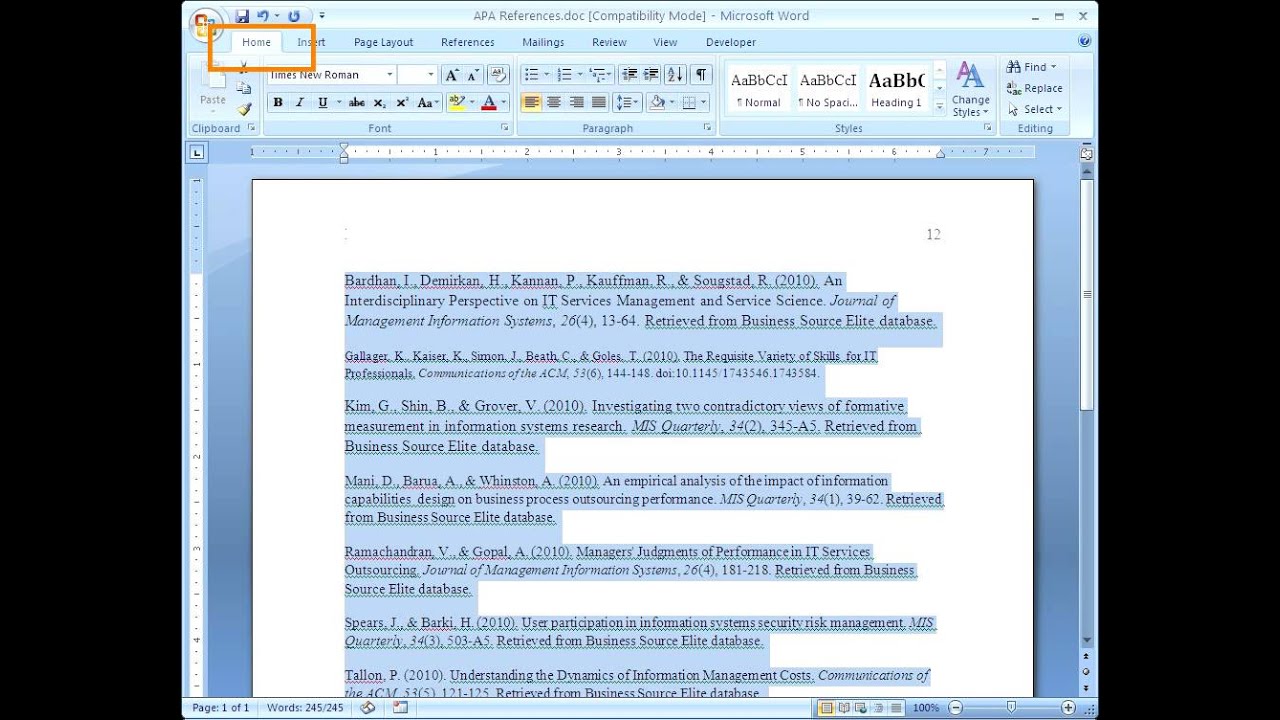Apply the Heading 1 style
Screen dimensions: 1280x720
pos(896,88)
